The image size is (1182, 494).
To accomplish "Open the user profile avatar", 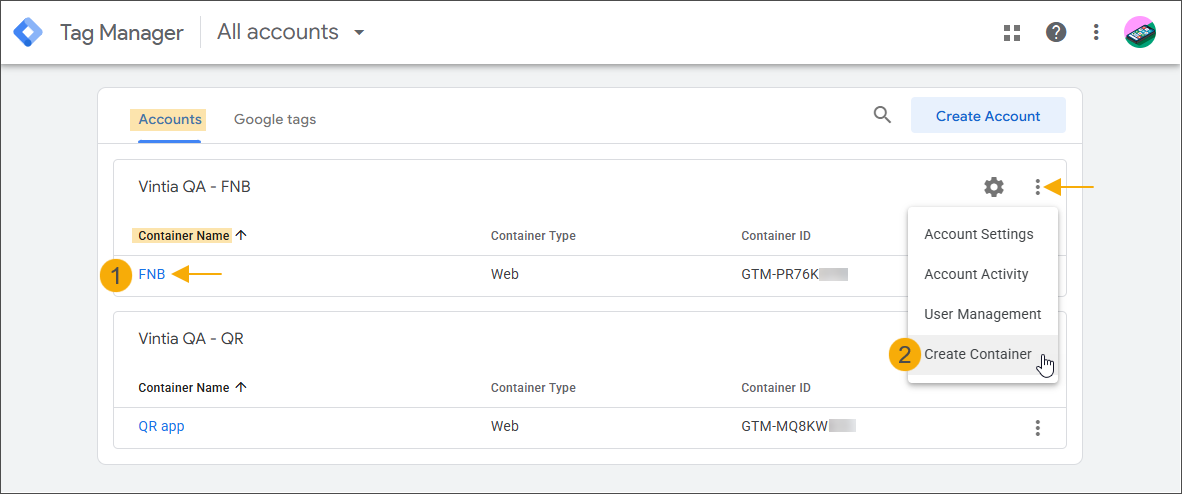I will pyautogui.click(x=1140, y=32).
